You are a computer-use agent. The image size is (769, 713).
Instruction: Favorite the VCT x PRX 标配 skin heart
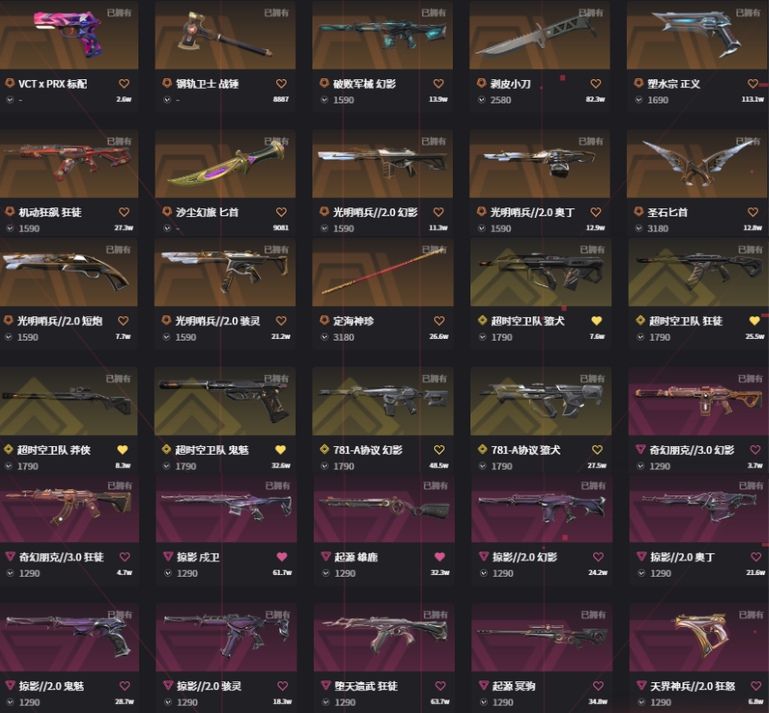[x=124, y=84]
